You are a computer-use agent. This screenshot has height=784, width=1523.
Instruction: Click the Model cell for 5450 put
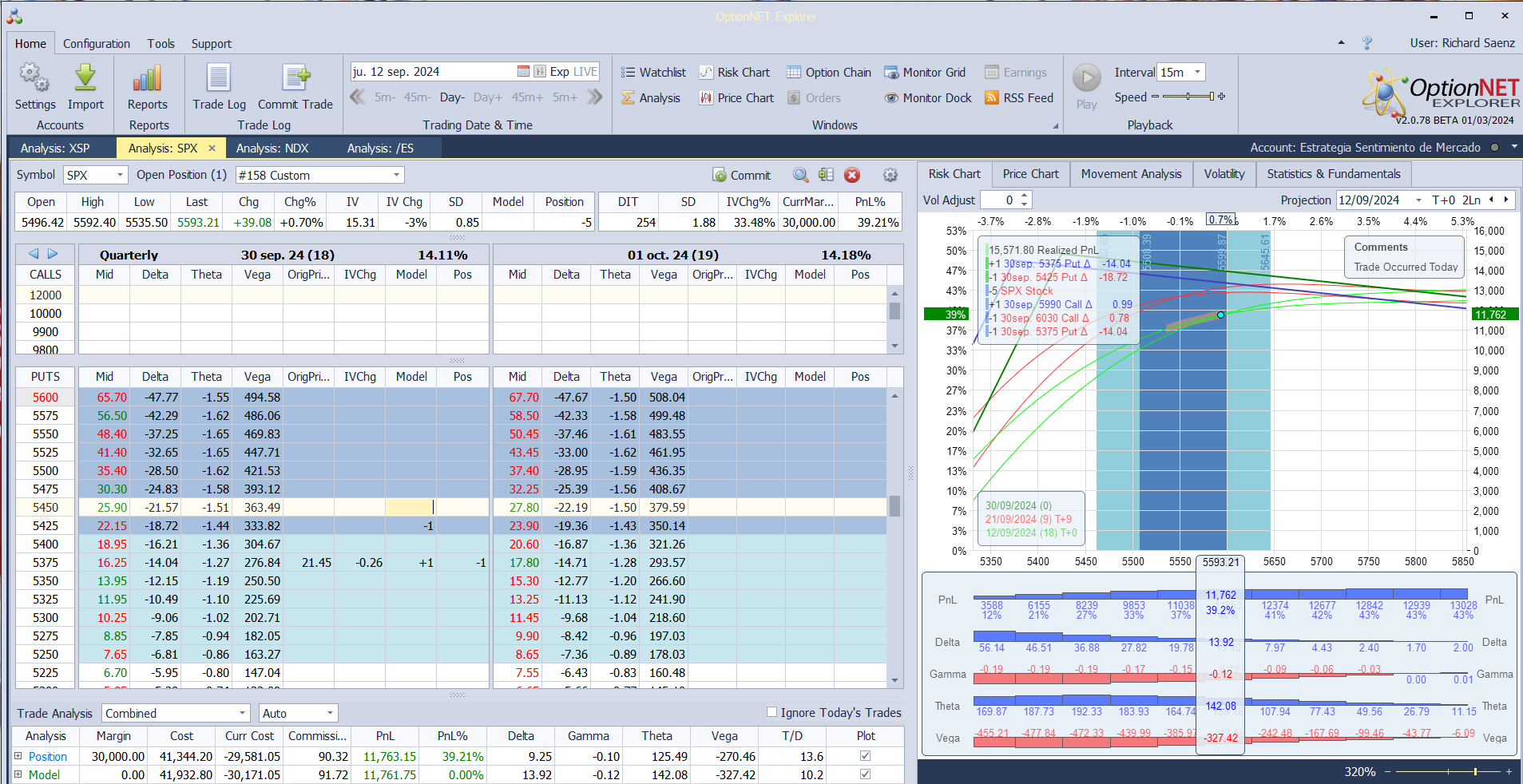pos(410,508)
